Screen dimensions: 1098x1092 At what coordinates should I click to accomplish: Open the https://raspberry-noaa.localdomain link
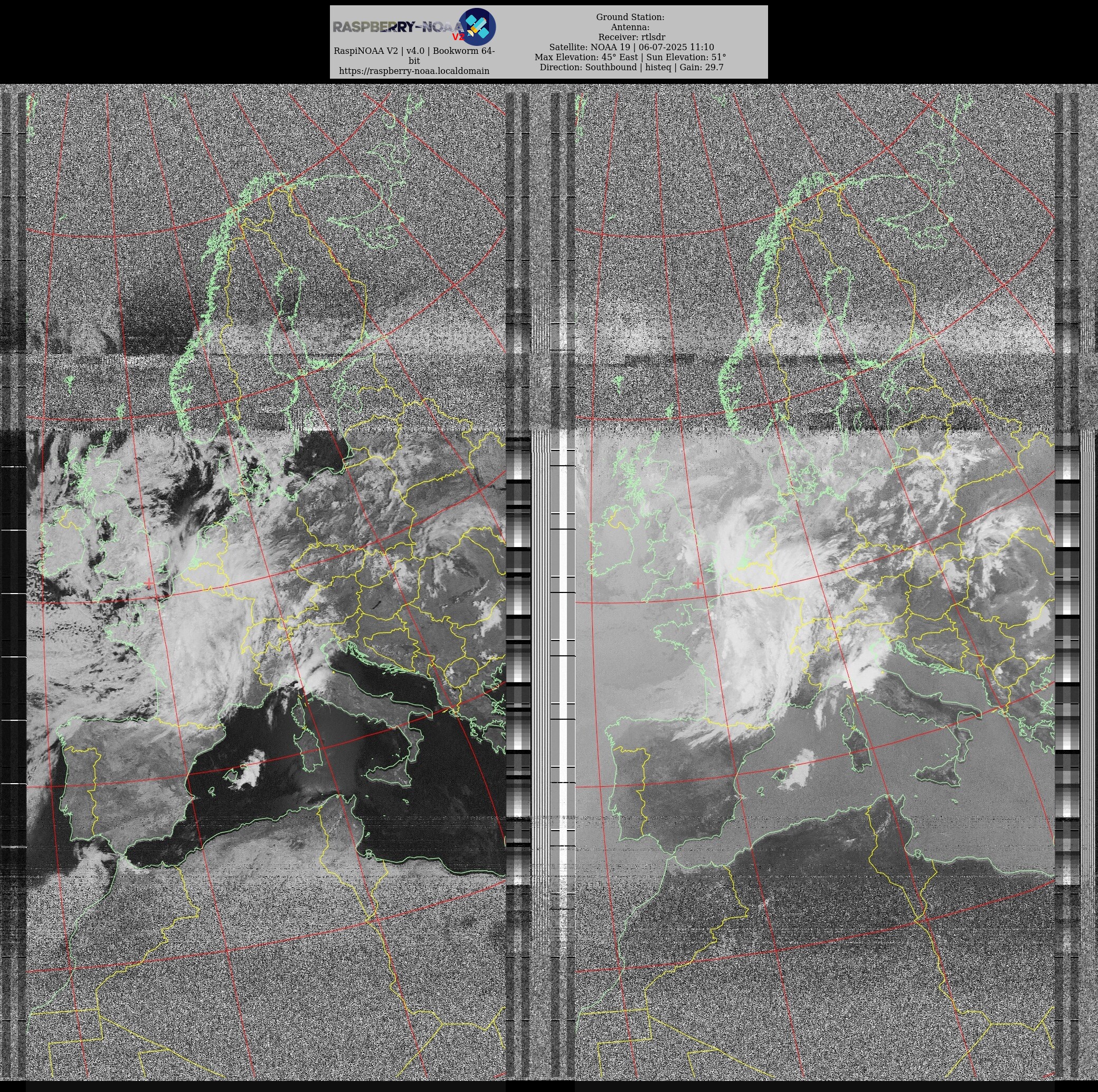(414, 71)
